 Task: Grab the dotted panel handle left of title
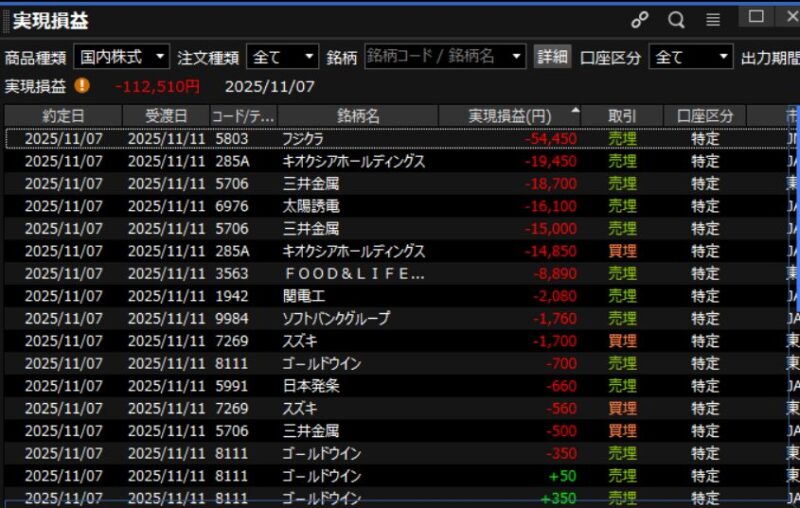(5, 20)
